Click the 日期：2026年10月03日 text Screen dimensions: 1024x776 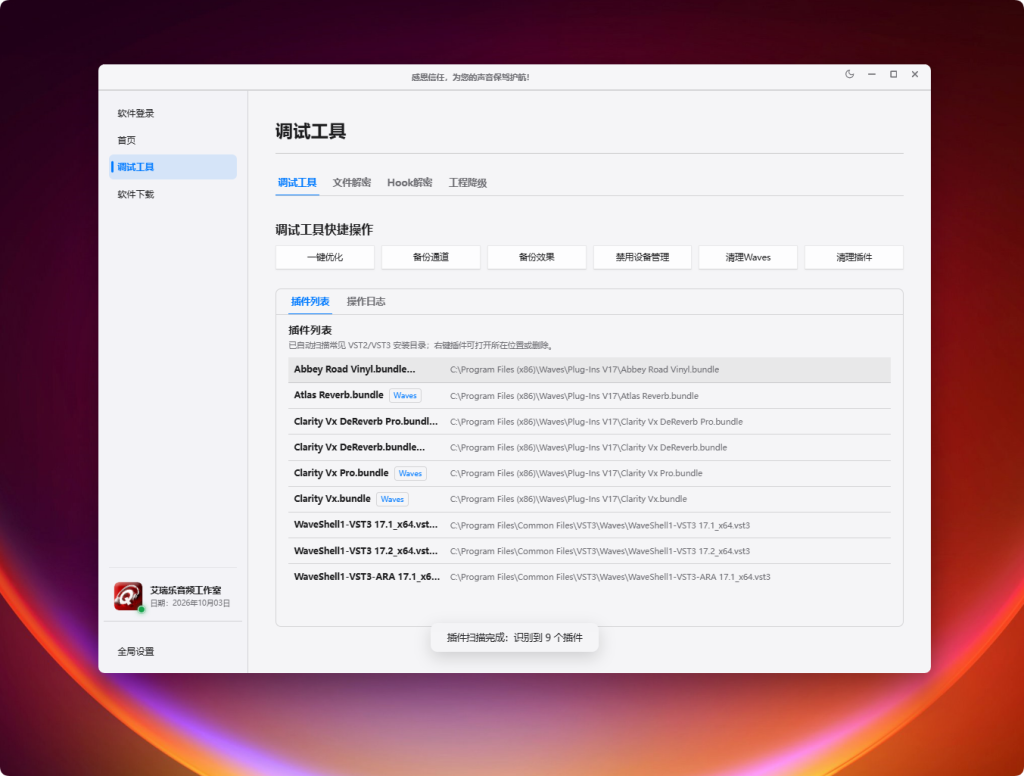[x=190, y=604]
